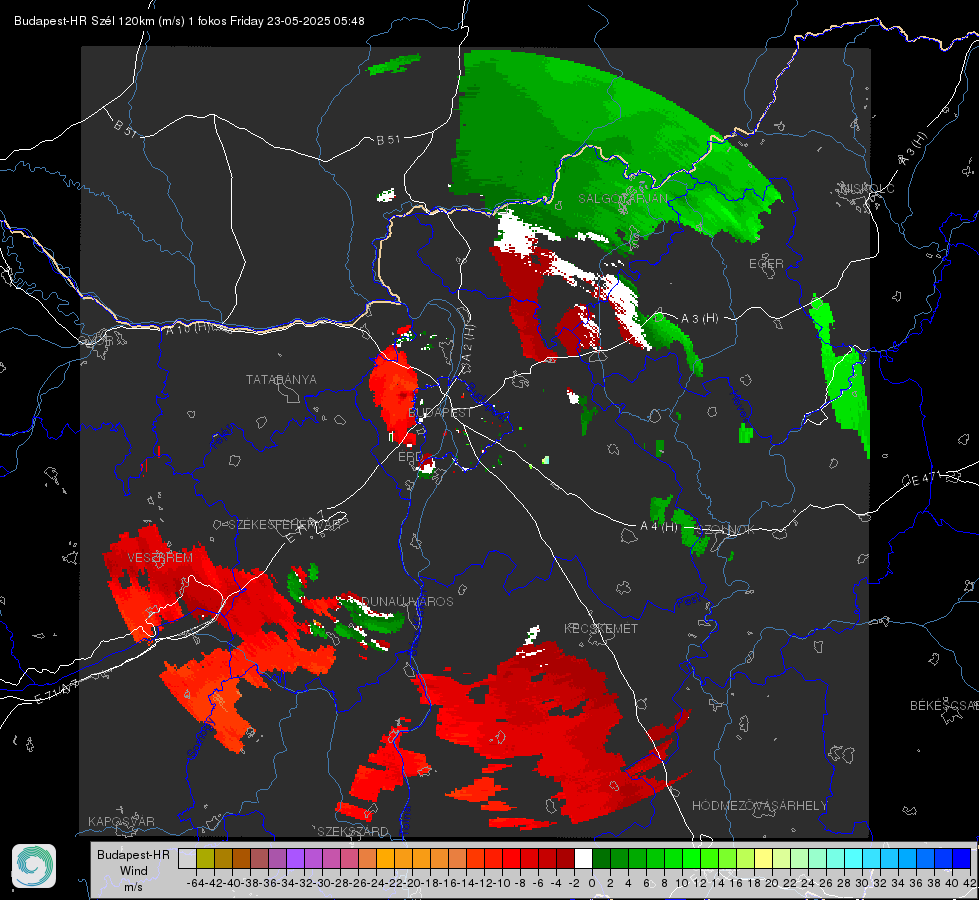This screenshot has width=979, height=900.
Task: Click the white swatch in the wind legend
Action: click(x=583, y=858)
